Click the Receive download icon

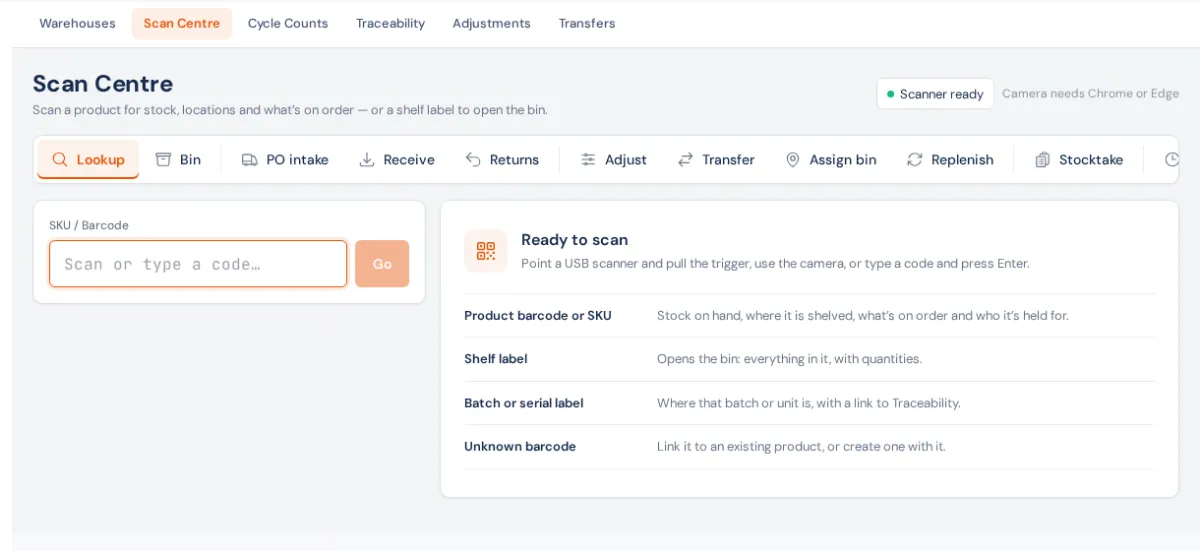(x=367, y=160)
